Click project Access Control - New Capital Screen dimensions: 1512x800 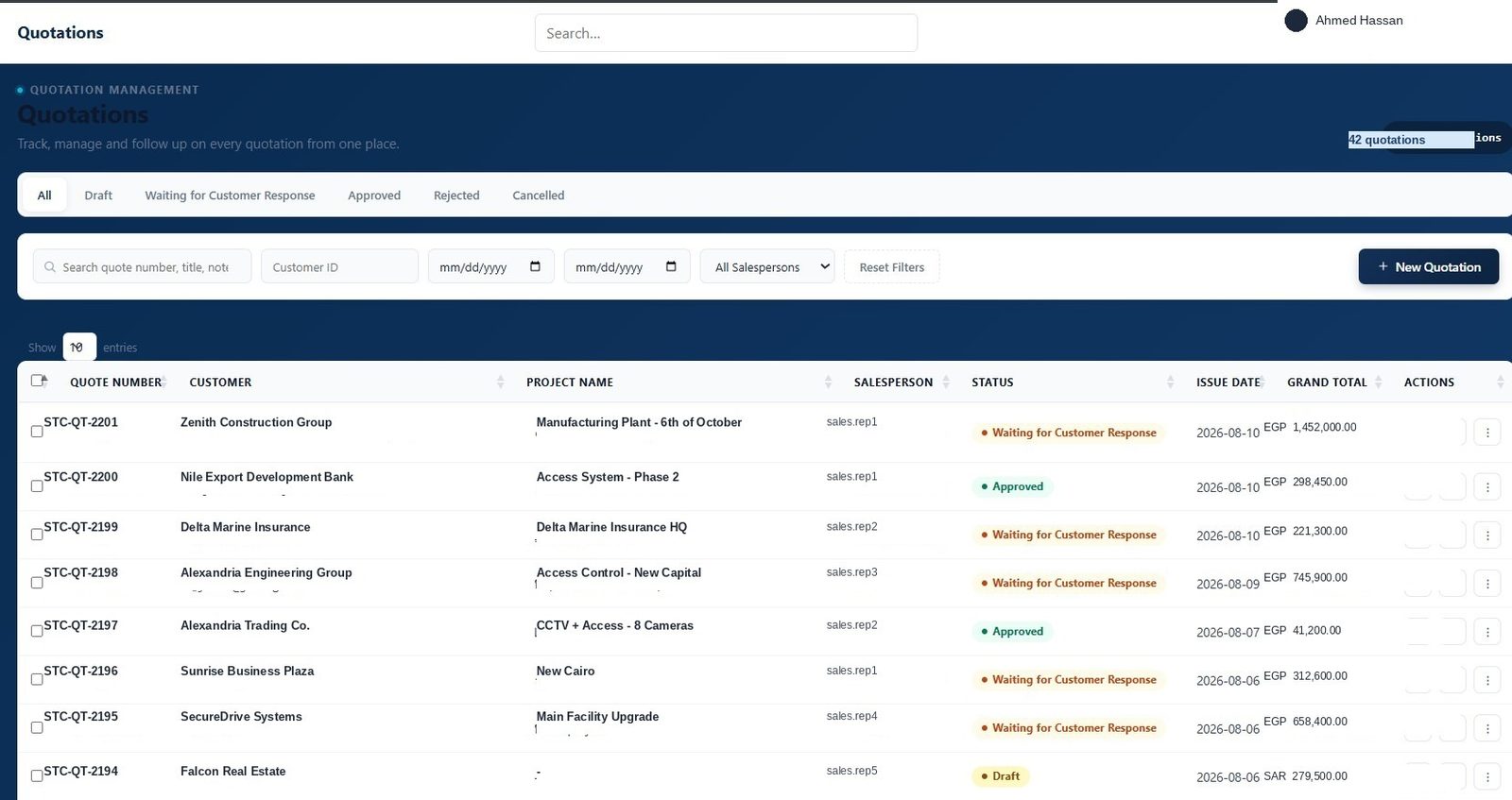(x=619, y=572)
